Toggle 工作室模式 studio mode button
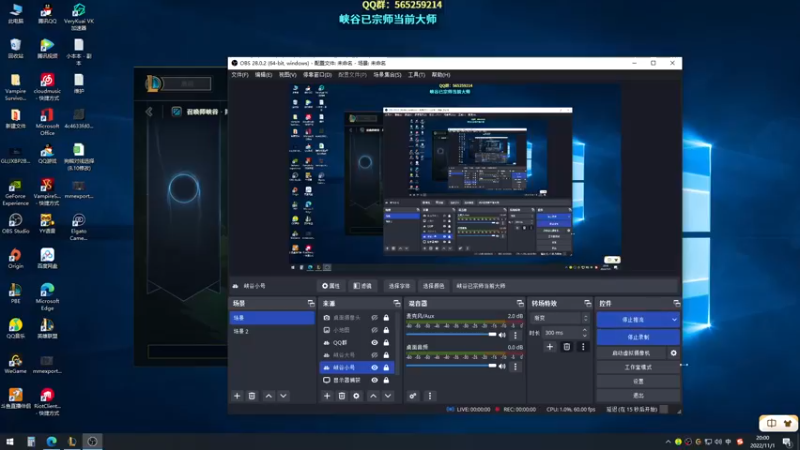 point(638,367)
